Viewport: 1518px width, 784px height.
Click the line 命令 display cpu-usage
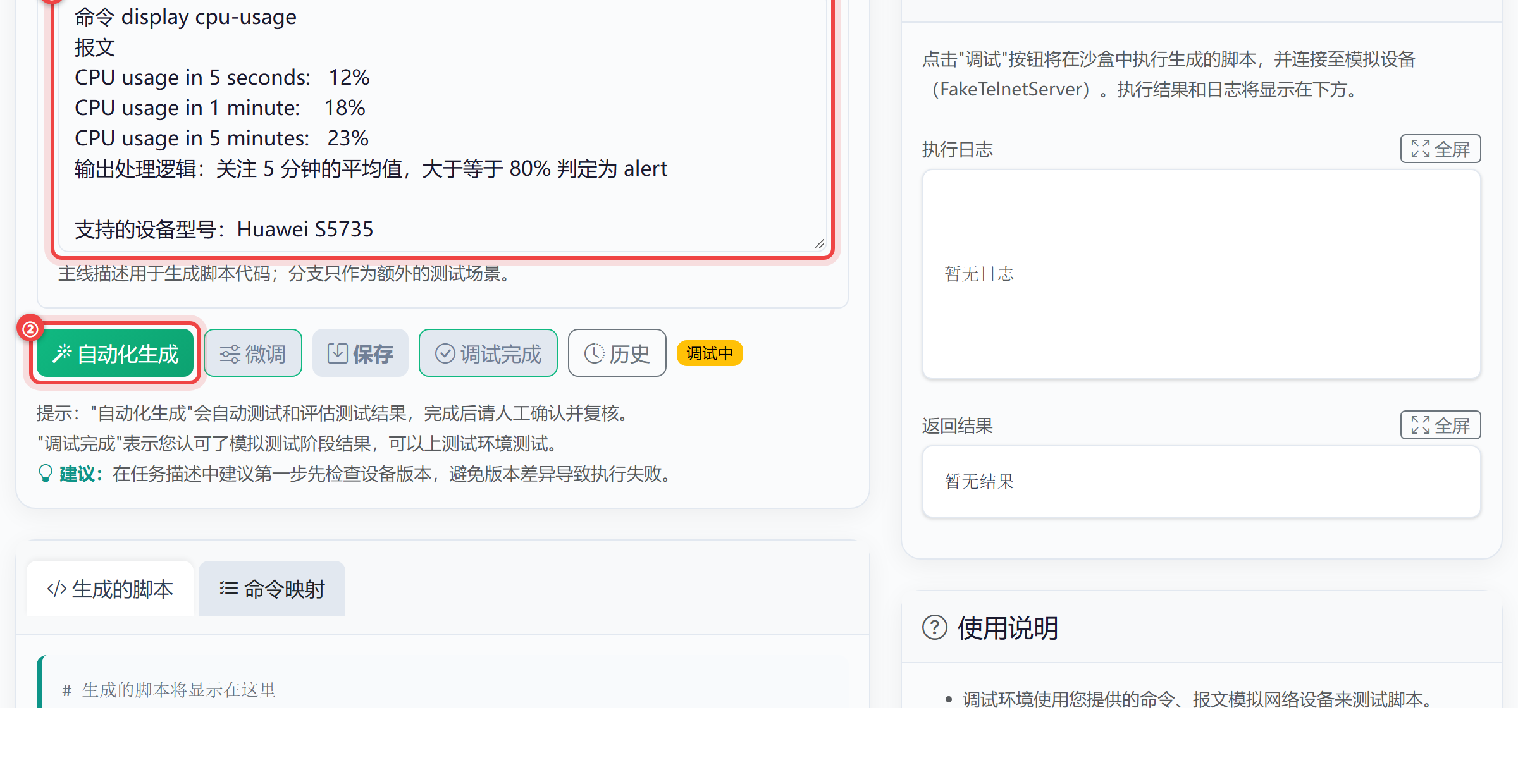point(185,17)
